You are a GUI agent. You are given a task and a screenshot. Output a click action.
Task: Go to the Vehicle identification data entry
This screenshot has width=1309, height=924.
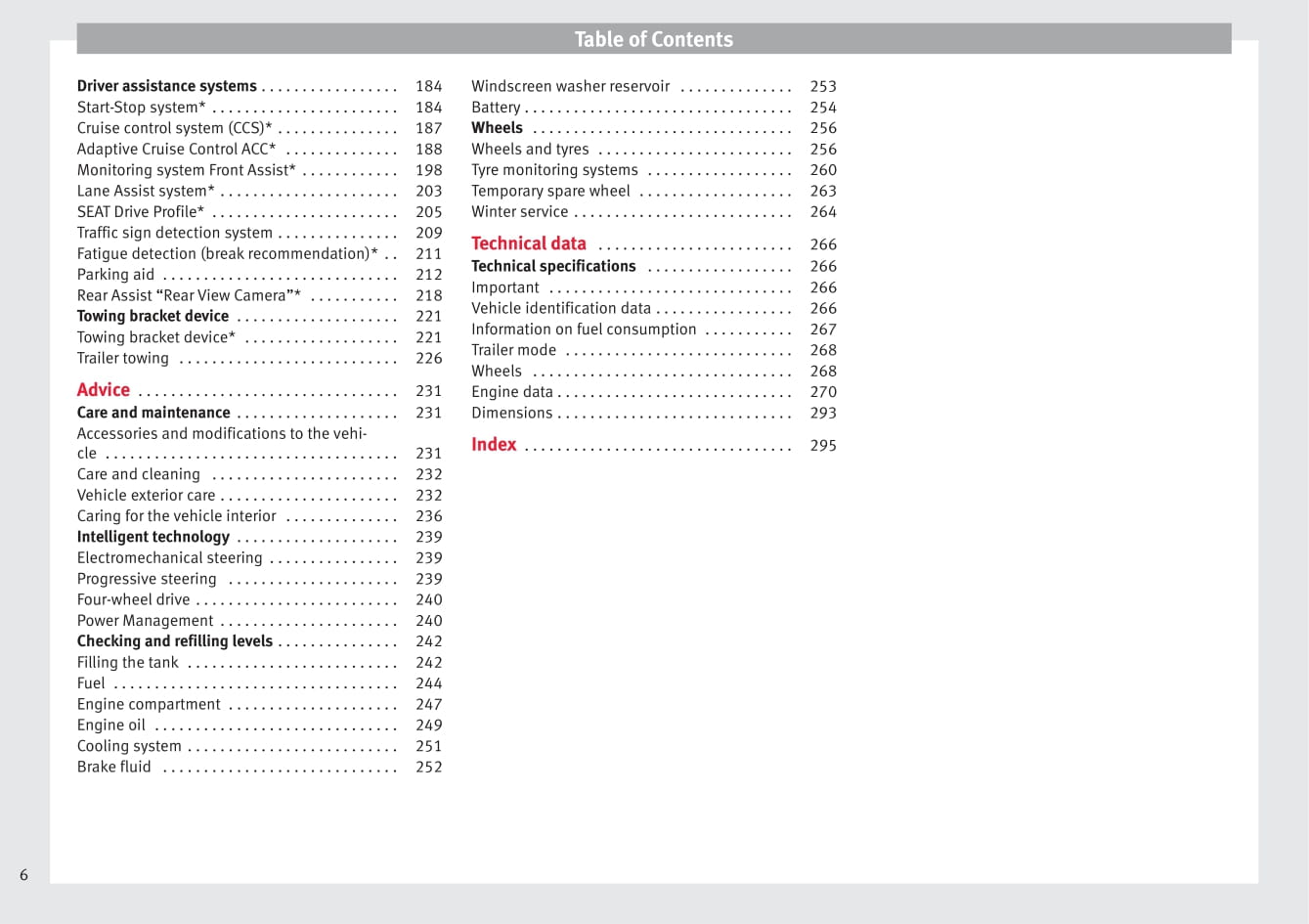click(x=560, y=308)
